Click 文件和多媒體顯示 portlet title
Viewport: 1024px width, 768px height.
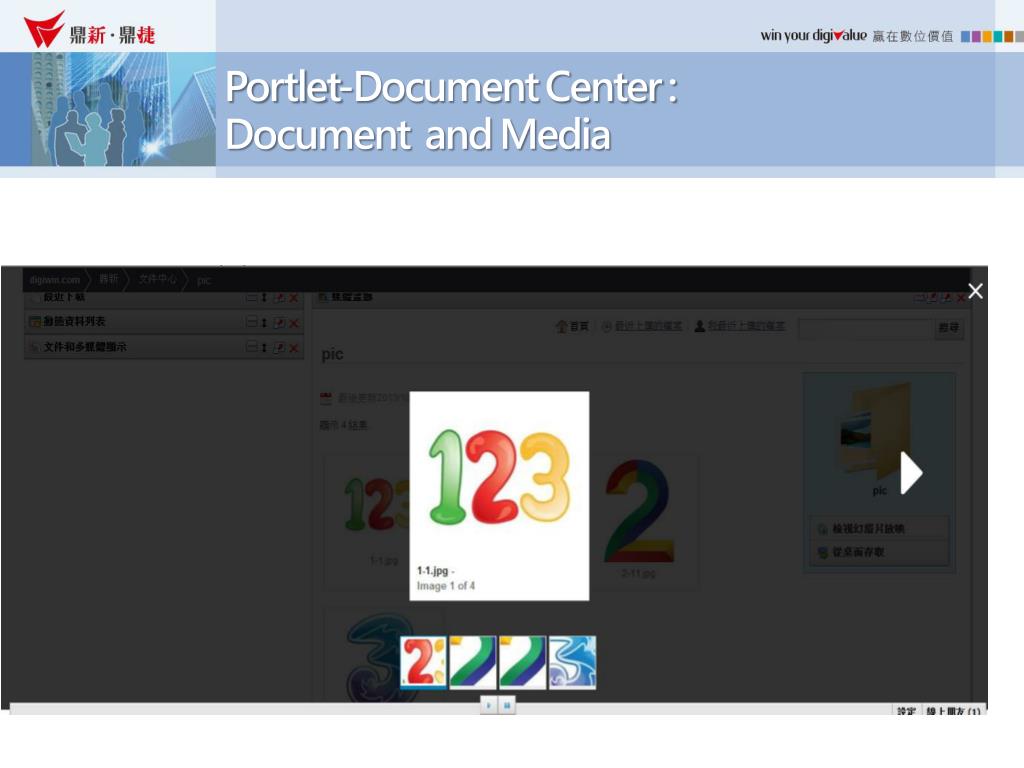[85, 347]
